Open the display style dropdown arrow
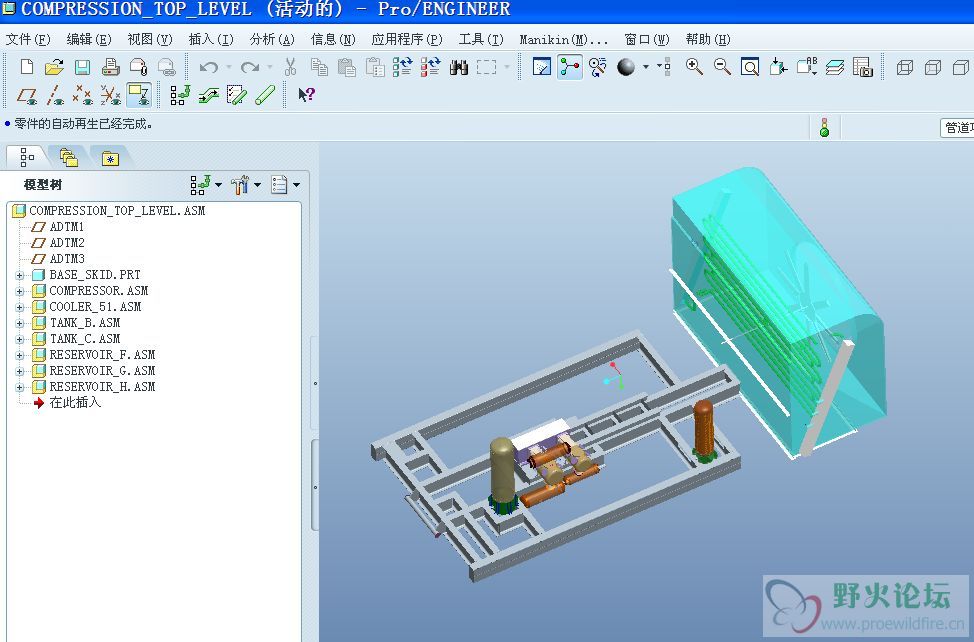 [646, 66]
